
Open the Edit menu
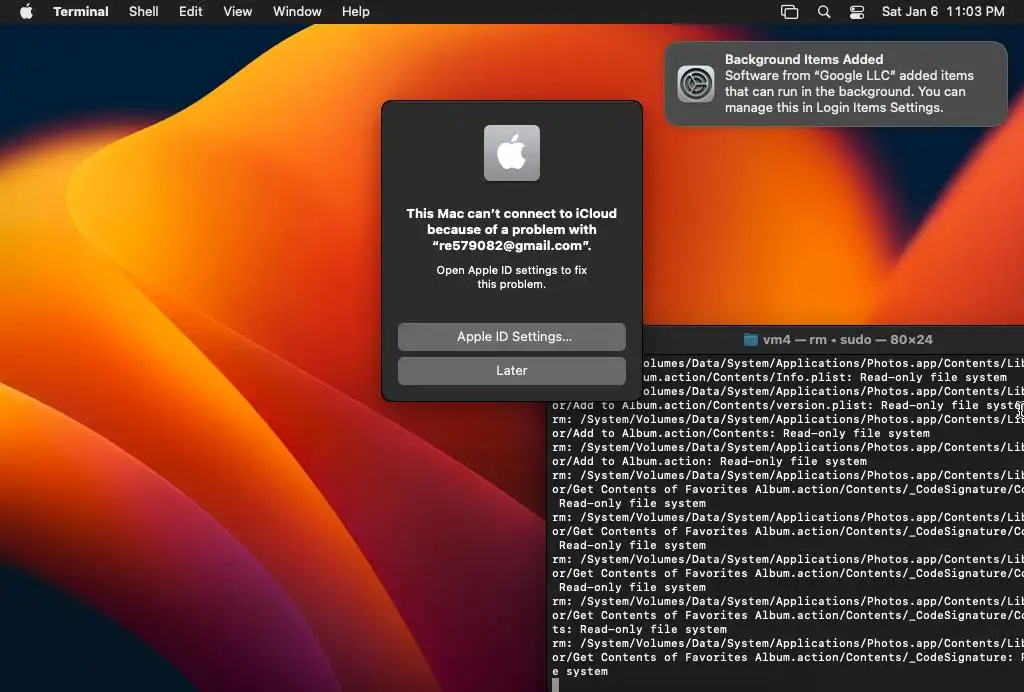point(191,11)
